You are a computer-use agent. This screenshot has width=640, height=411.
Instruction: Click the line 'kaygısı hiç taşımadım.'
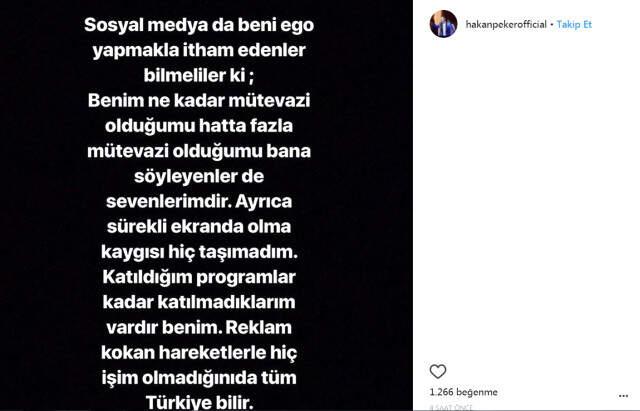pos(199,252)
